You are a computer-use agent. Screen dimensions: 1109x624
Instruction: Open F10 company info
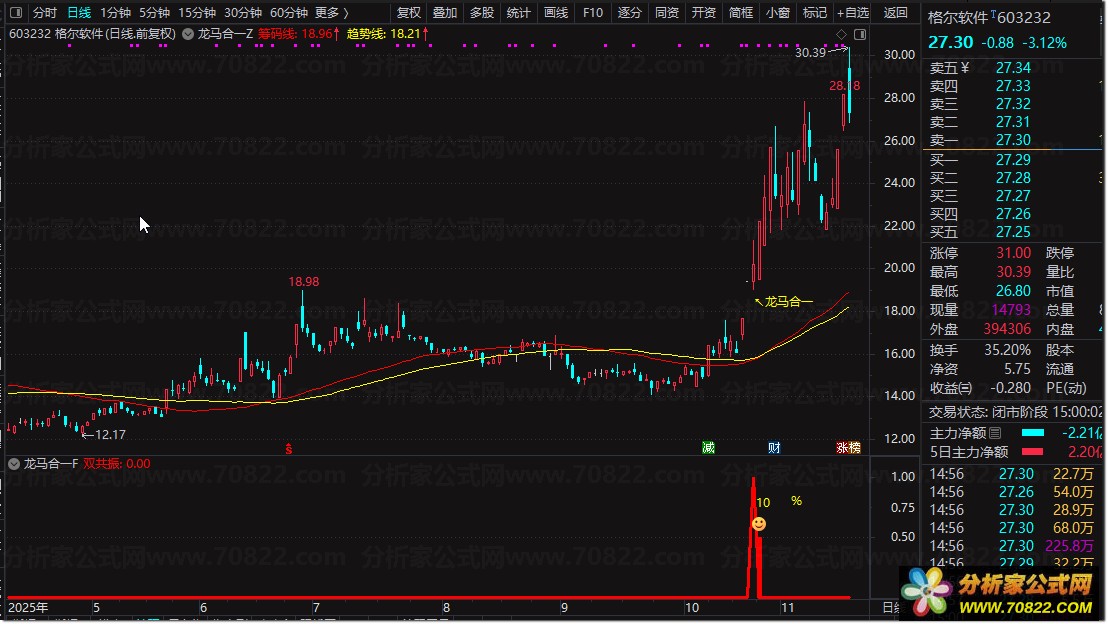pyautogui.click(x=593, y=13)
